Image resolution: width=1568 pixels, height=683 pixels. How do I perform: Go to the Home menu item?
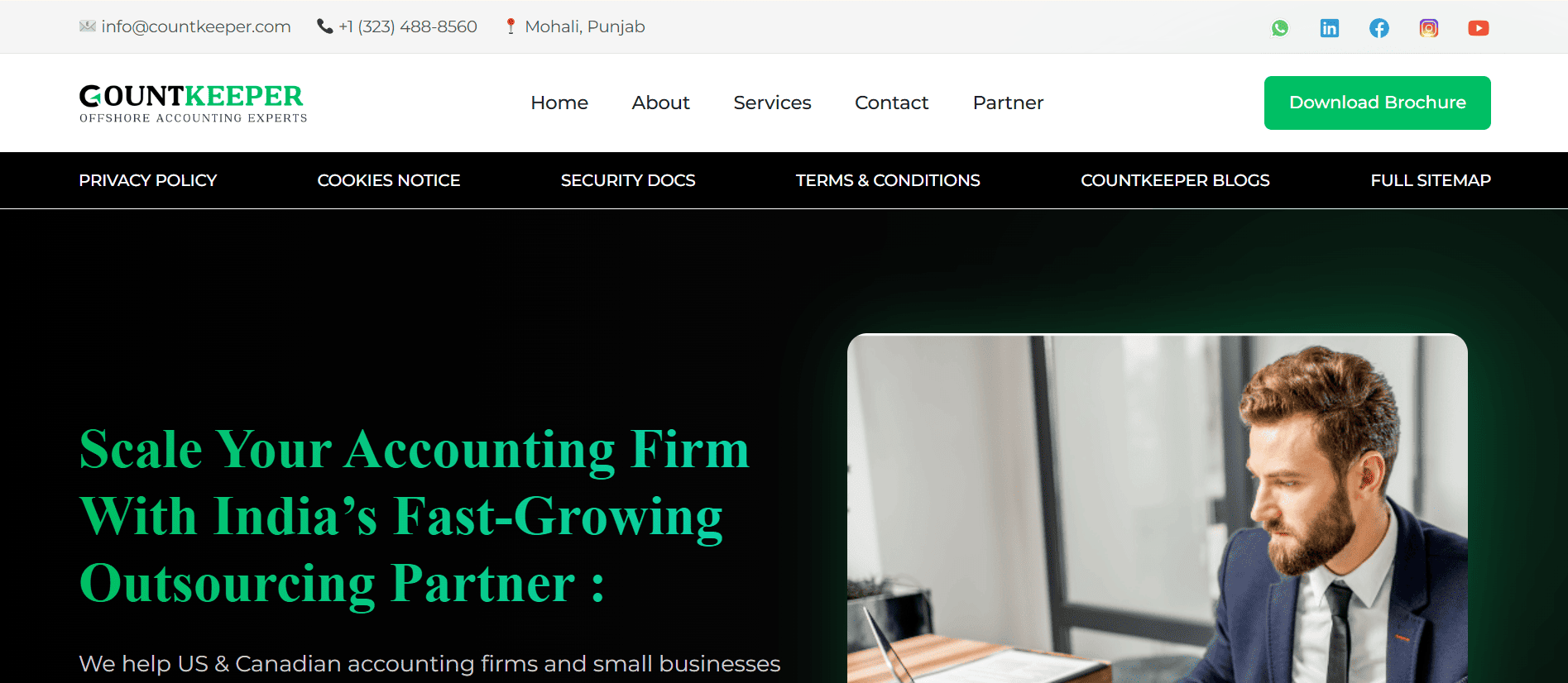[x=559, y=103]
